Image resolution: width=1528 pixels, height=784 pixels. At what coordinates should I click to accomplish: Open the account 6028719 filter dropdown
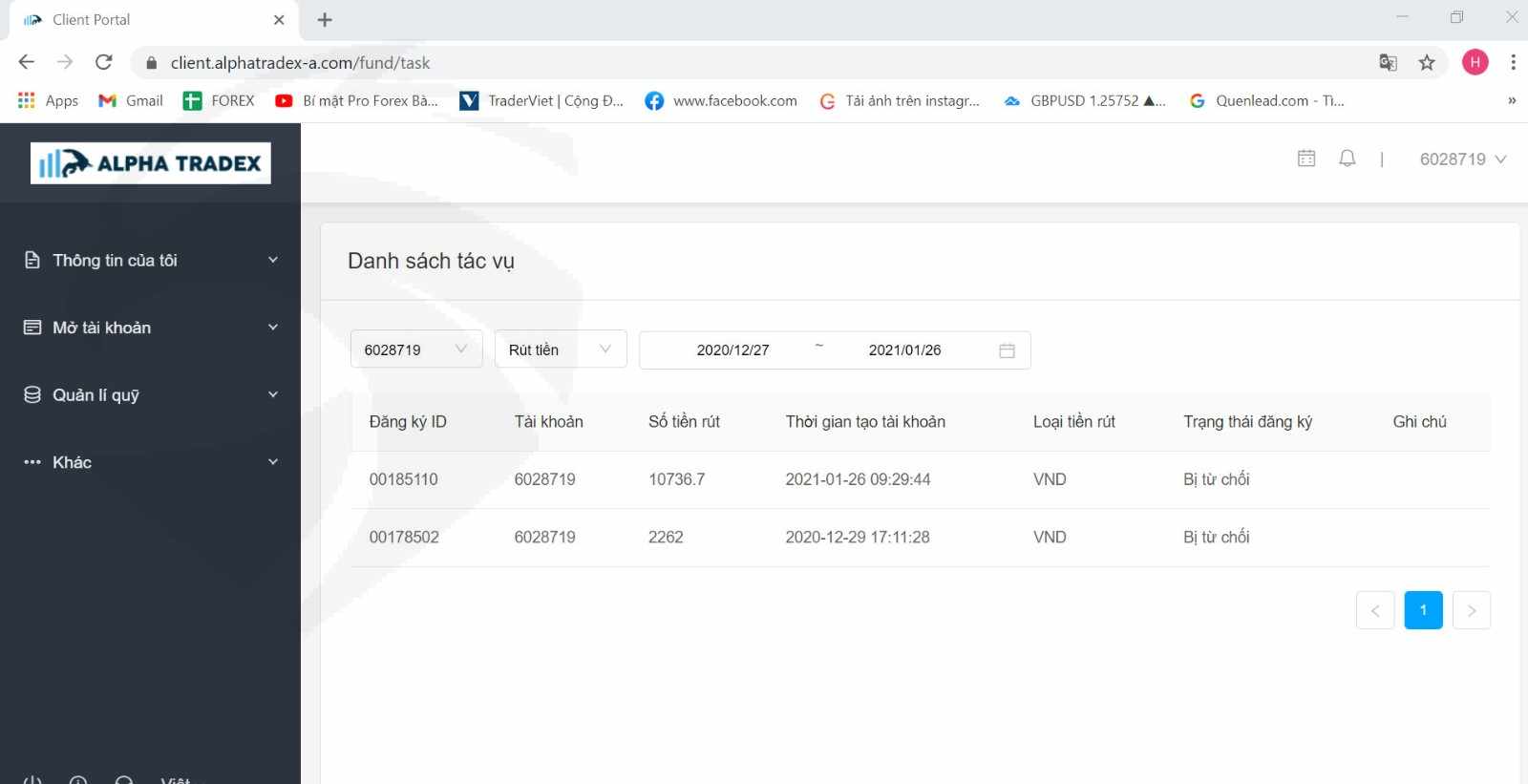point(415,350)
